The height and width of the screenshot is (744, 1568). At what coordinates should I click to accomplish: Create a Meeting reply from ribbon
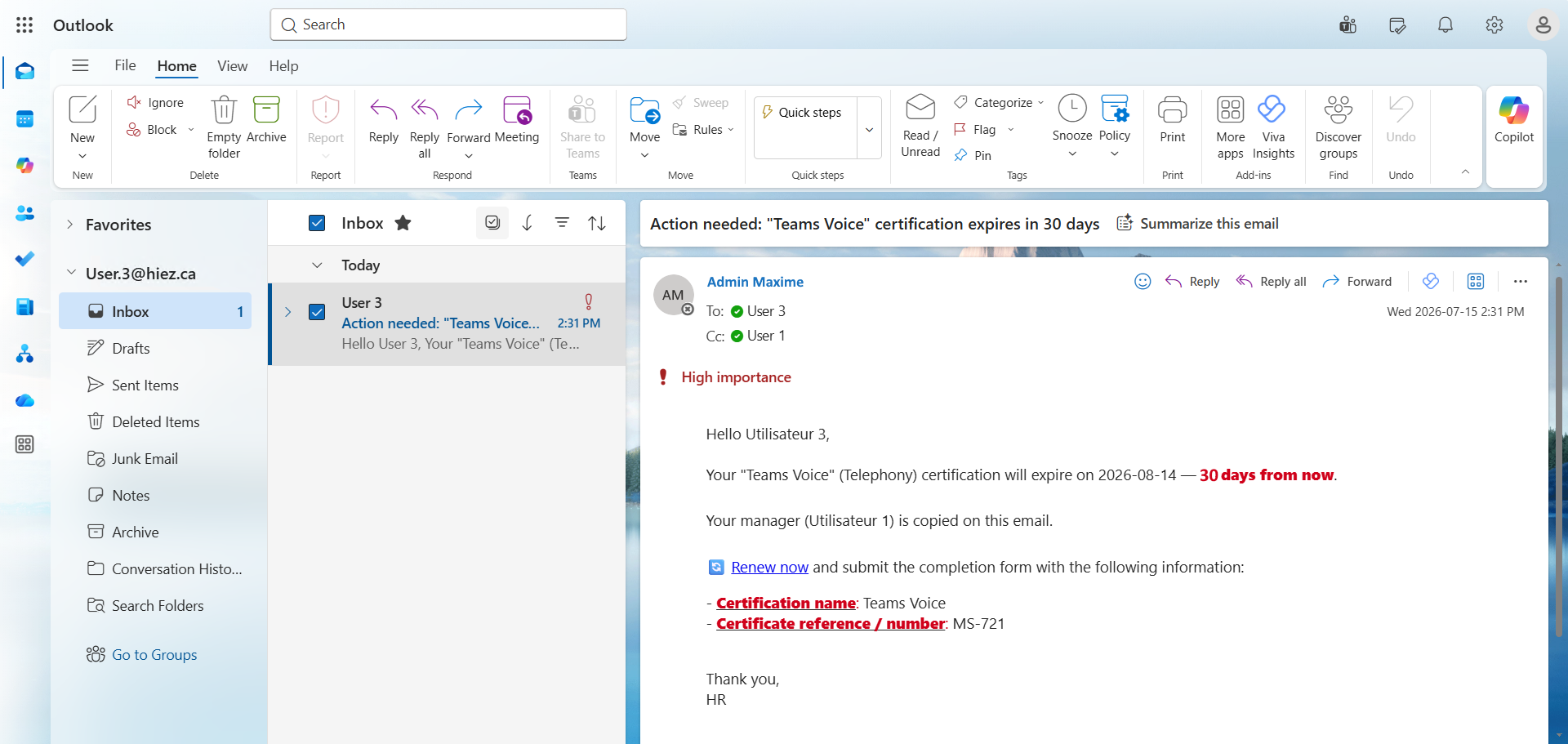[x=517, y=120]
